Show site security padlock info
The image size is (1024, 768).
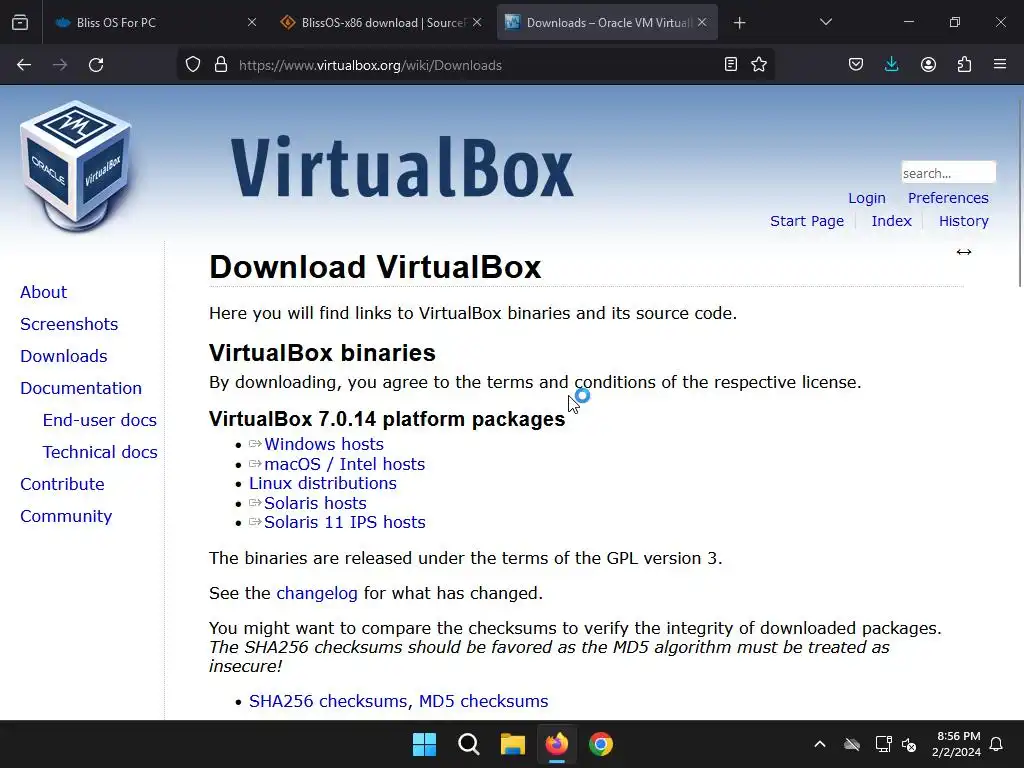(221, 65)
